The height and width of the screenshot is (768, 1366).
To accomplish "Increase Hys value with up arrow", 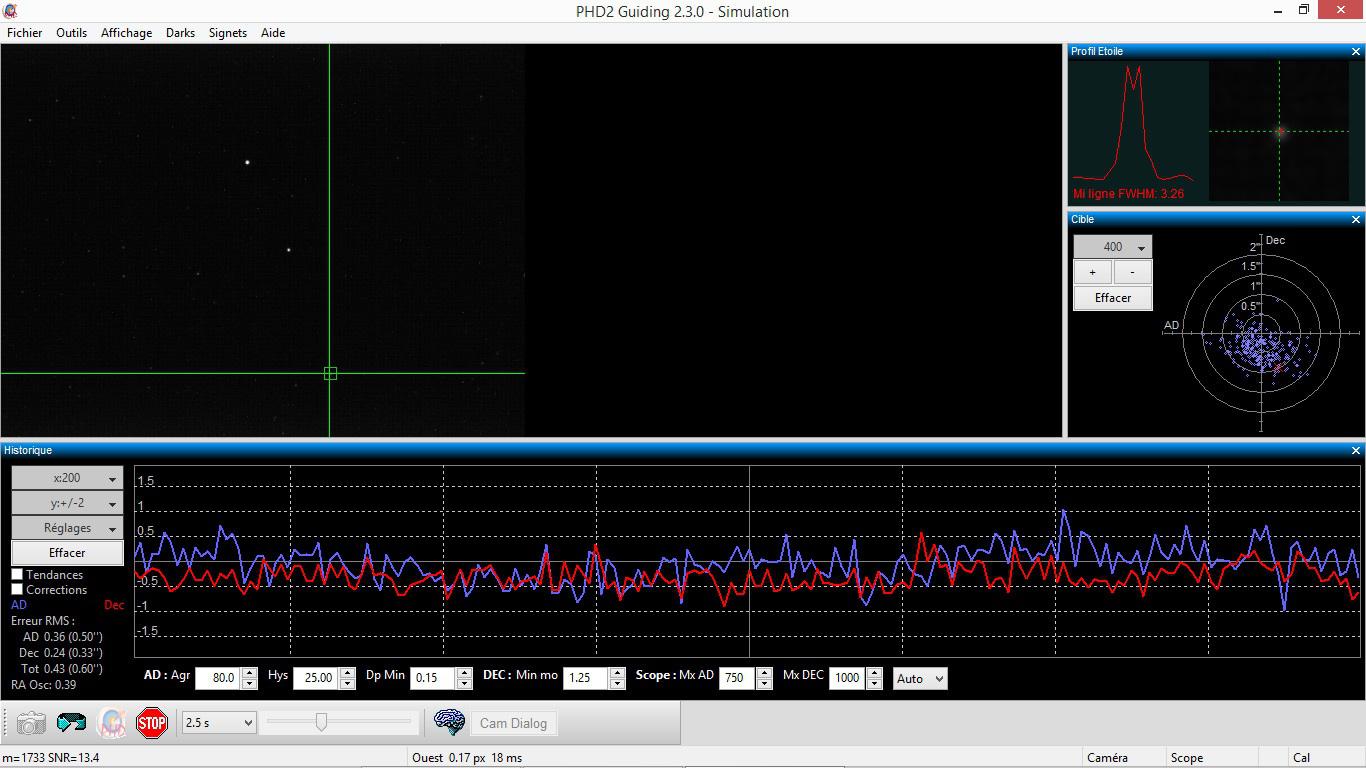I will tap(347, 673).
